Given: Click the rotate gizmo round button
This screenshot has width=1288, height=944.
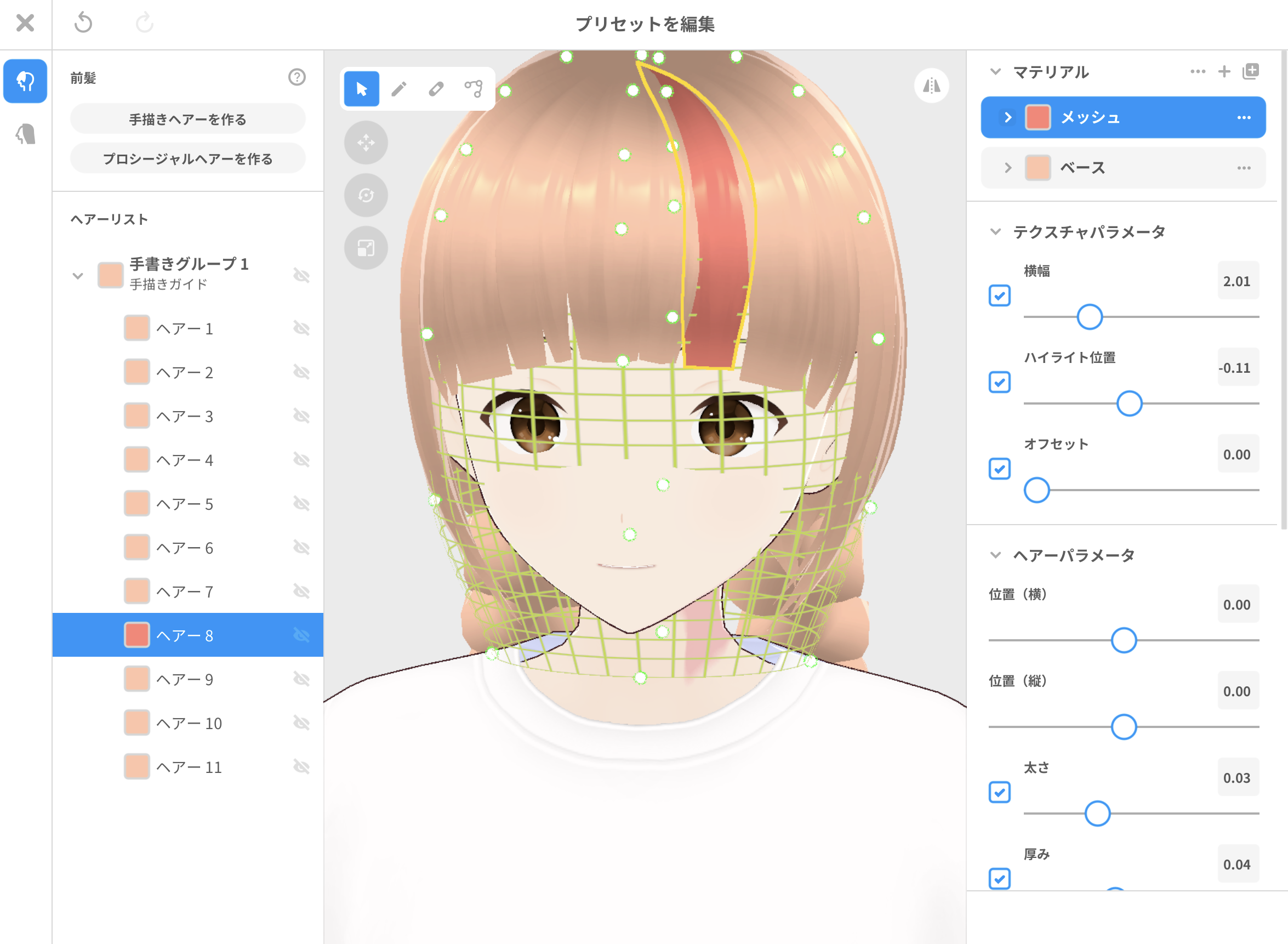Looking at the screenshot, I should [366, 195].
